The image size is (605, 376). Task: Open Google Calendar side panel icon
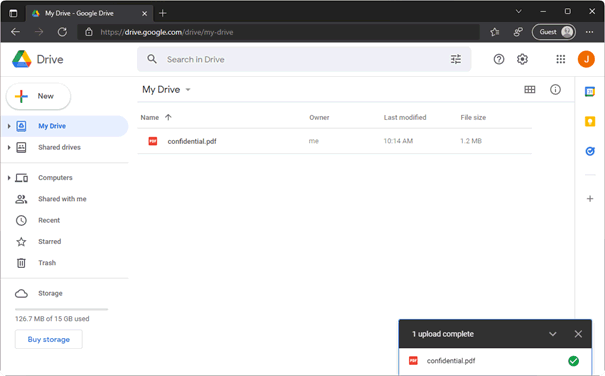coord(590,92)
